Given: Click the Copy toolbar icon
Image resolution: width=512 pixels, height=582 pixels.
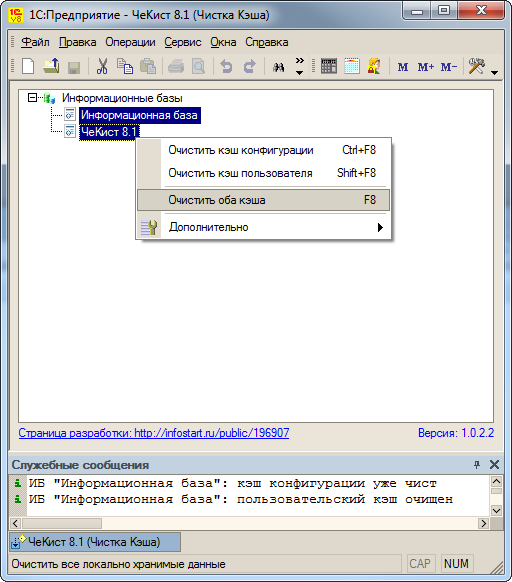Looking at the screenshot, I should coord(125,67).
